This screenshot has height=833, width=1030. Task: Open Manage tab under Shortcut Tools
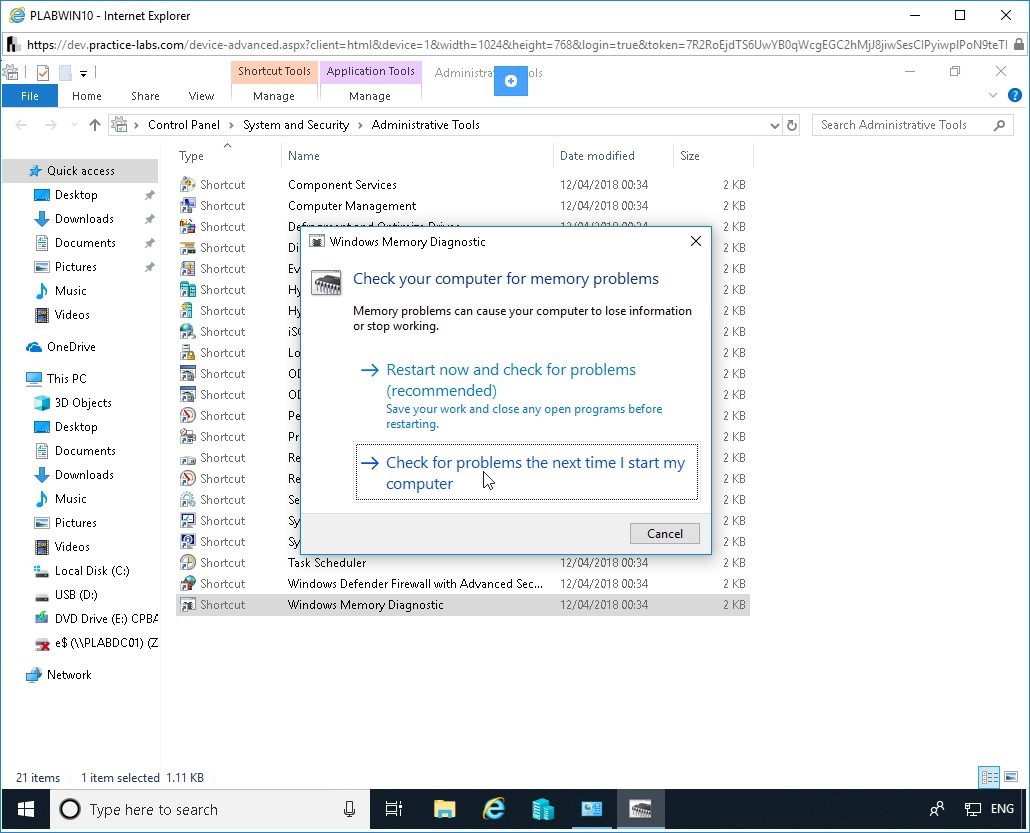tap(274, 96)
